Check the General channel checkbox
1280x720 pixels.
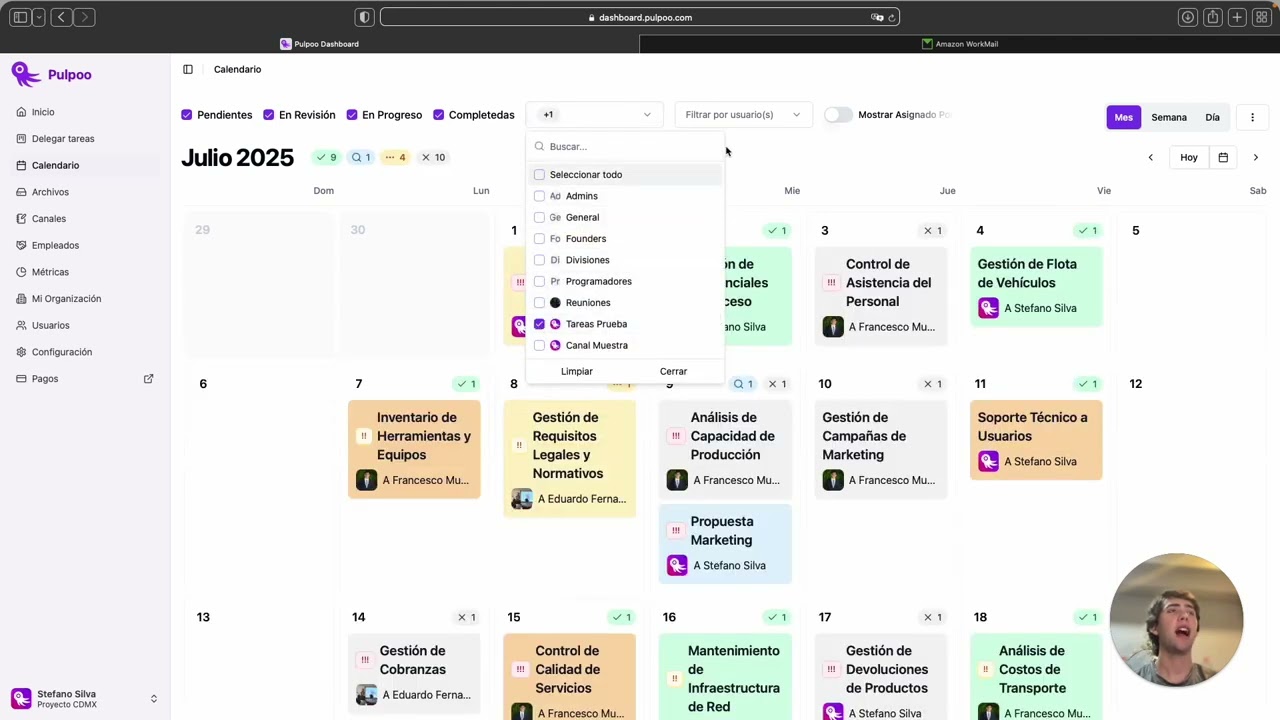(x=540, y=217)
